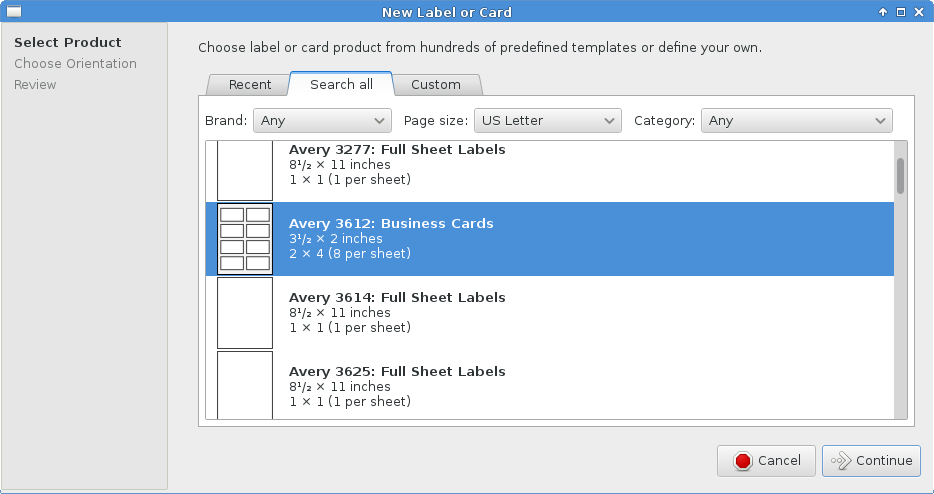Click the Choose Orientation step
Image resolution: width=934 pixels, height=494 pixels.
[x=76, y=63]
